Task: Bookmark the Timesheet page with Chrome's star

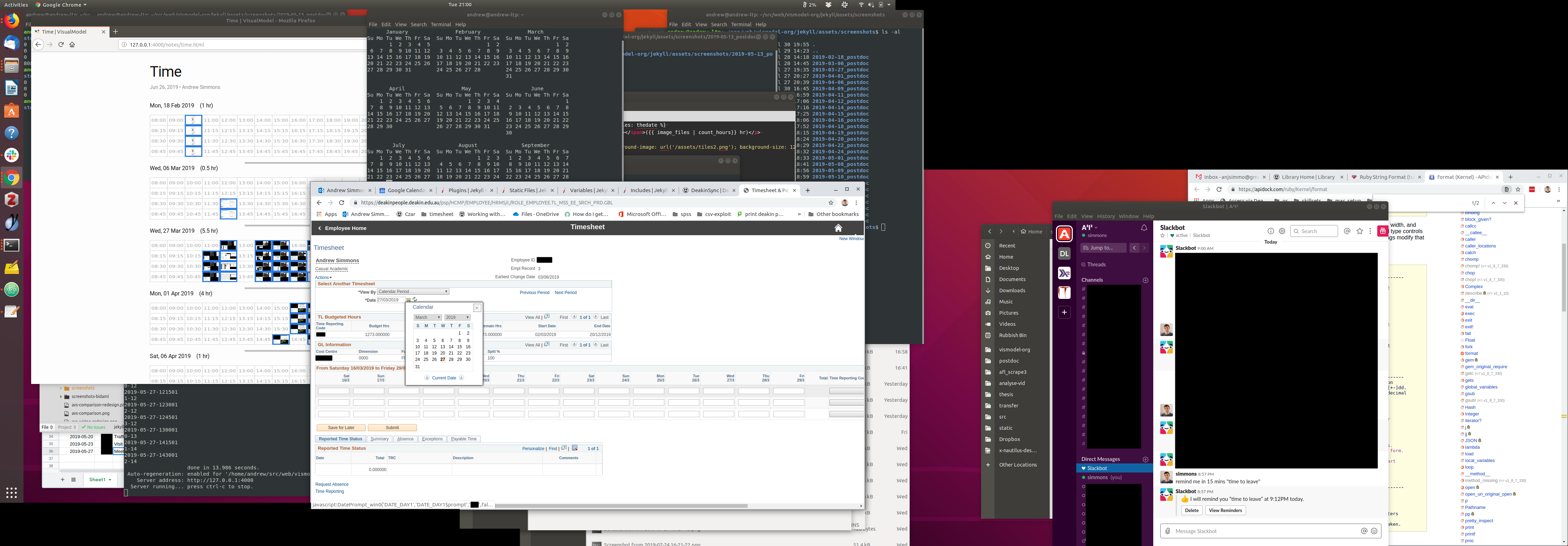Action: tap(831, 203)
